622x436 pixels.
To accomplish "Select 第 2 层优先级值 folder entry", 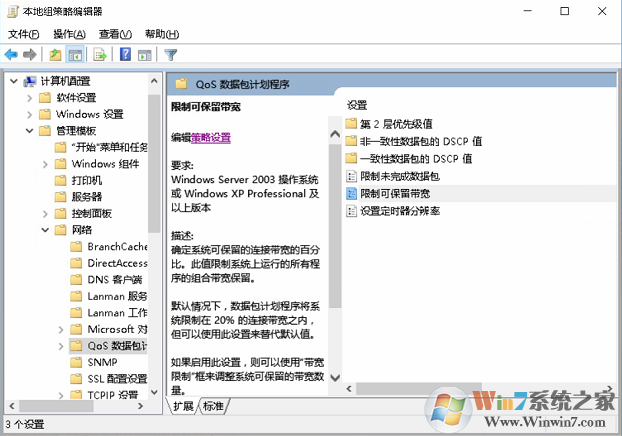I will point(396,124).
